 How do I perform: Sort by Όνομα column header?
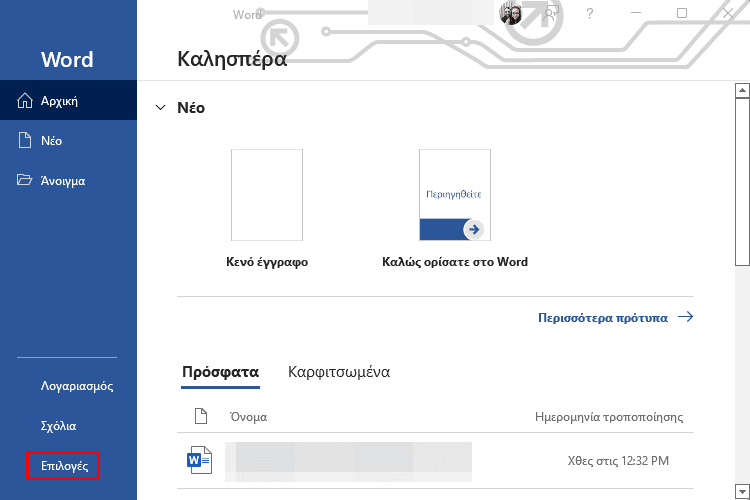tap(248, 417)
